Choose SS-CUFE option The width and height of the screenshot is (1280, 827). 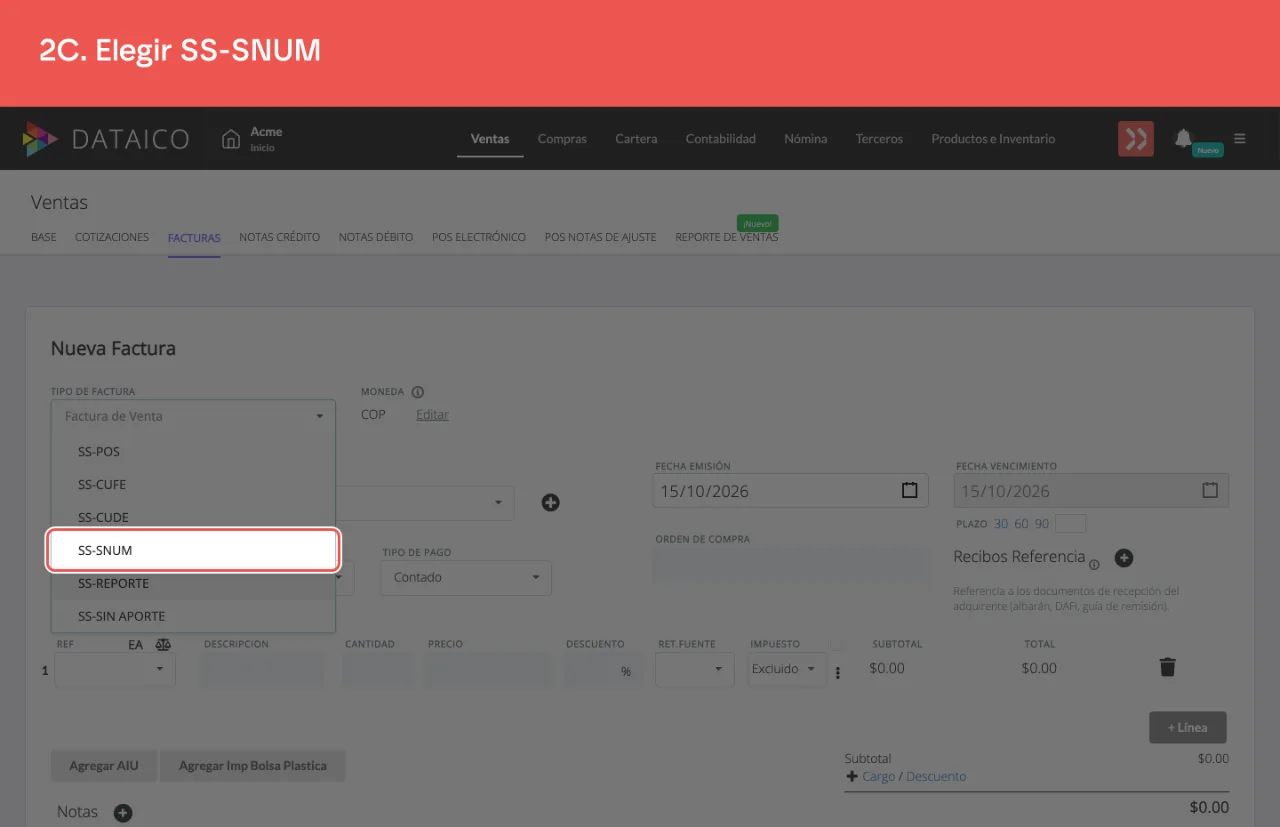[193, 484]
